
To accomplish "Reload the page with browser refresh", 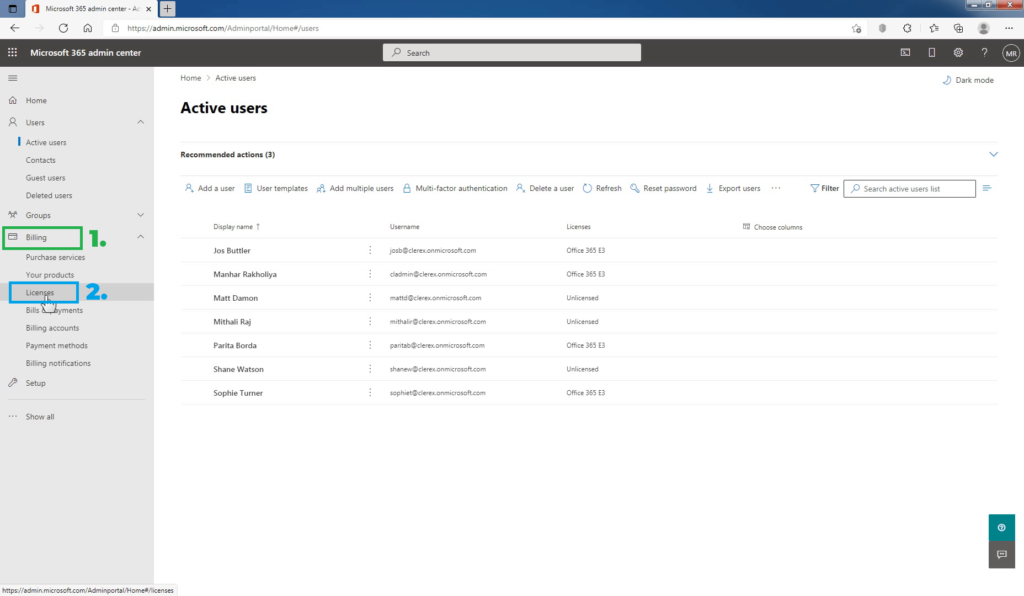I will coord(63,28).
